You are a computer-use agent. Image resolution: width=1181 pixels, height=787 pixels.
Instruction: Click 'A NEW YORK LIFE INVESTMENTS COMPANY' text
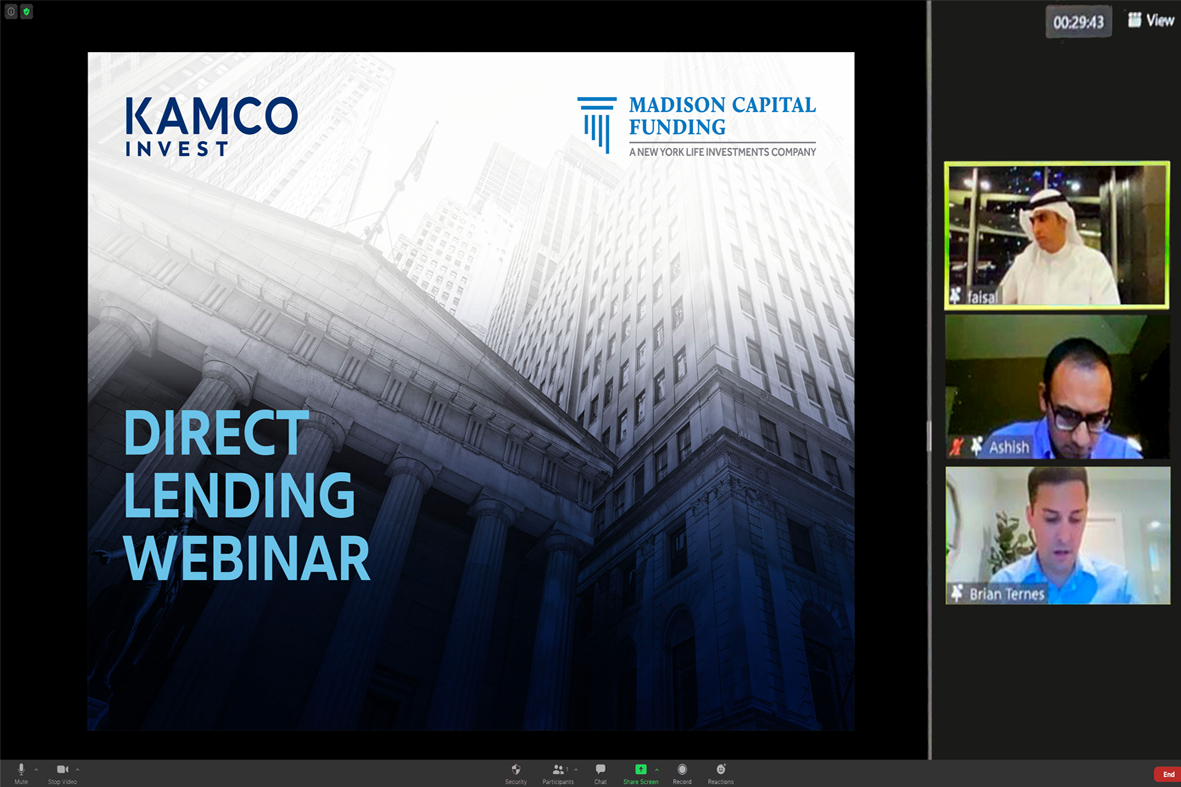click(x=722, y=152)
